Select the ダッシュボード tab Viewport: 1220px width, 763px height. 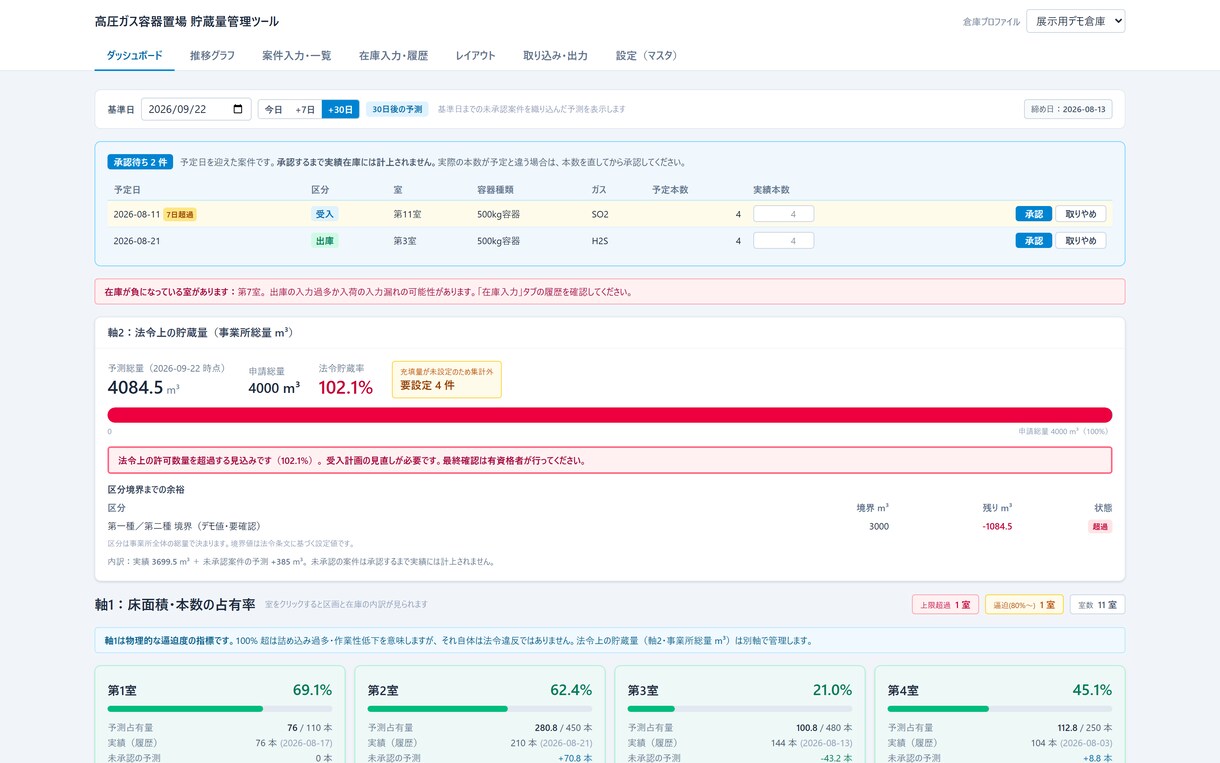point(134,56)
